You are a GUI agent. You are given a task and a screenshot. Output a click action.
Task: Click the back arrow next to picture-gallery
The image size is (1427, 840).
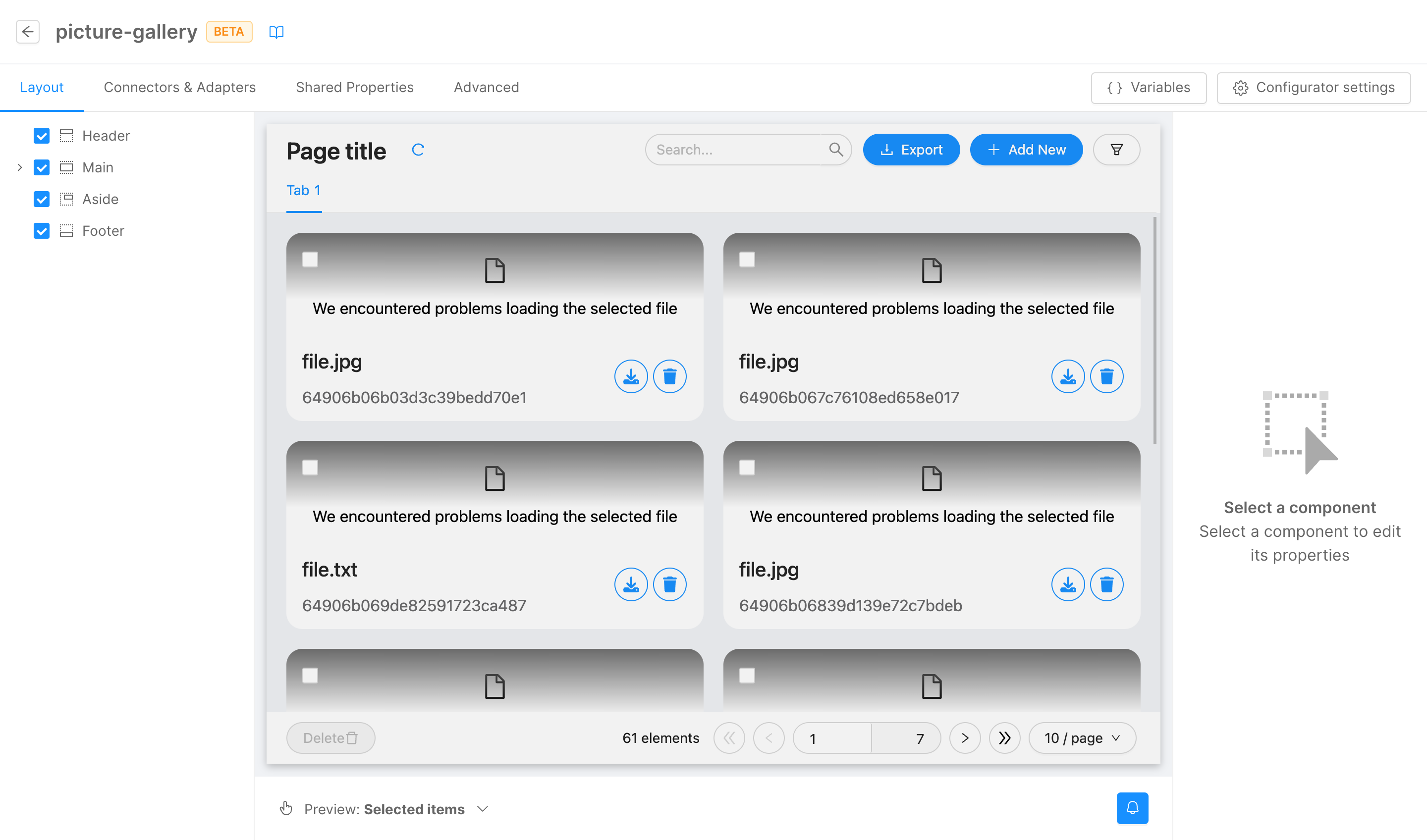coord(27,32)
